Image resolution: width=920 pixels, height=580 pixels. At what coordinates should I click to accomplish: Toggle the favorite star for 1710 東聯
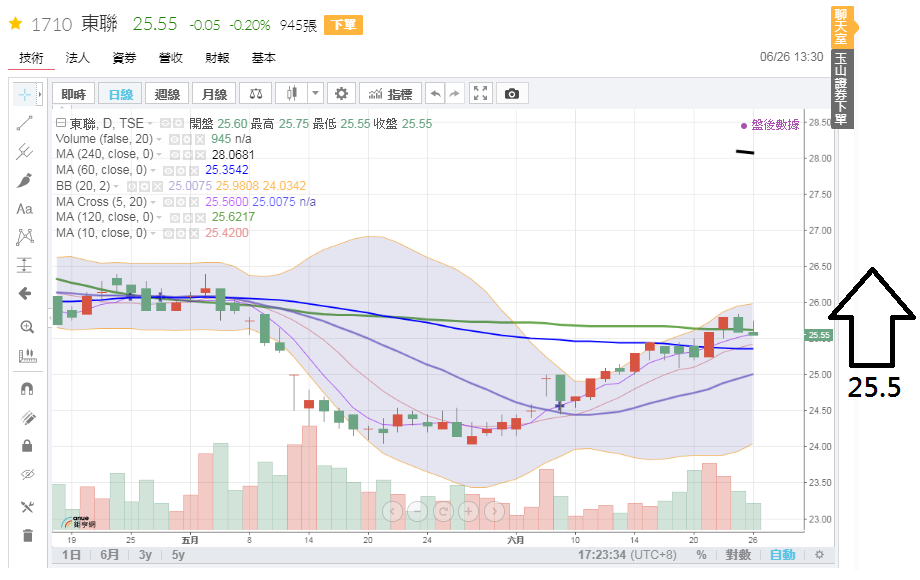(15, 23)
